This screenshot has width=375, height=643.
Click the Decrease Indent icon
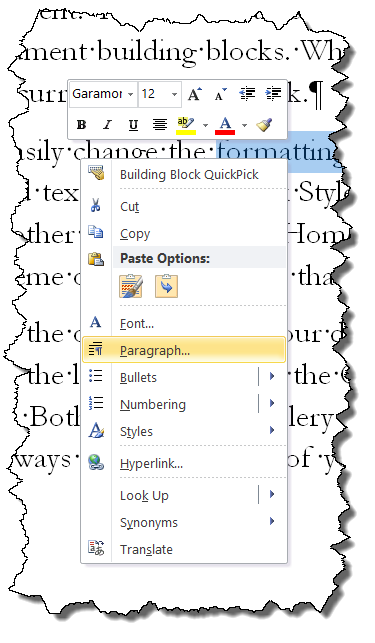coord(247,94)
